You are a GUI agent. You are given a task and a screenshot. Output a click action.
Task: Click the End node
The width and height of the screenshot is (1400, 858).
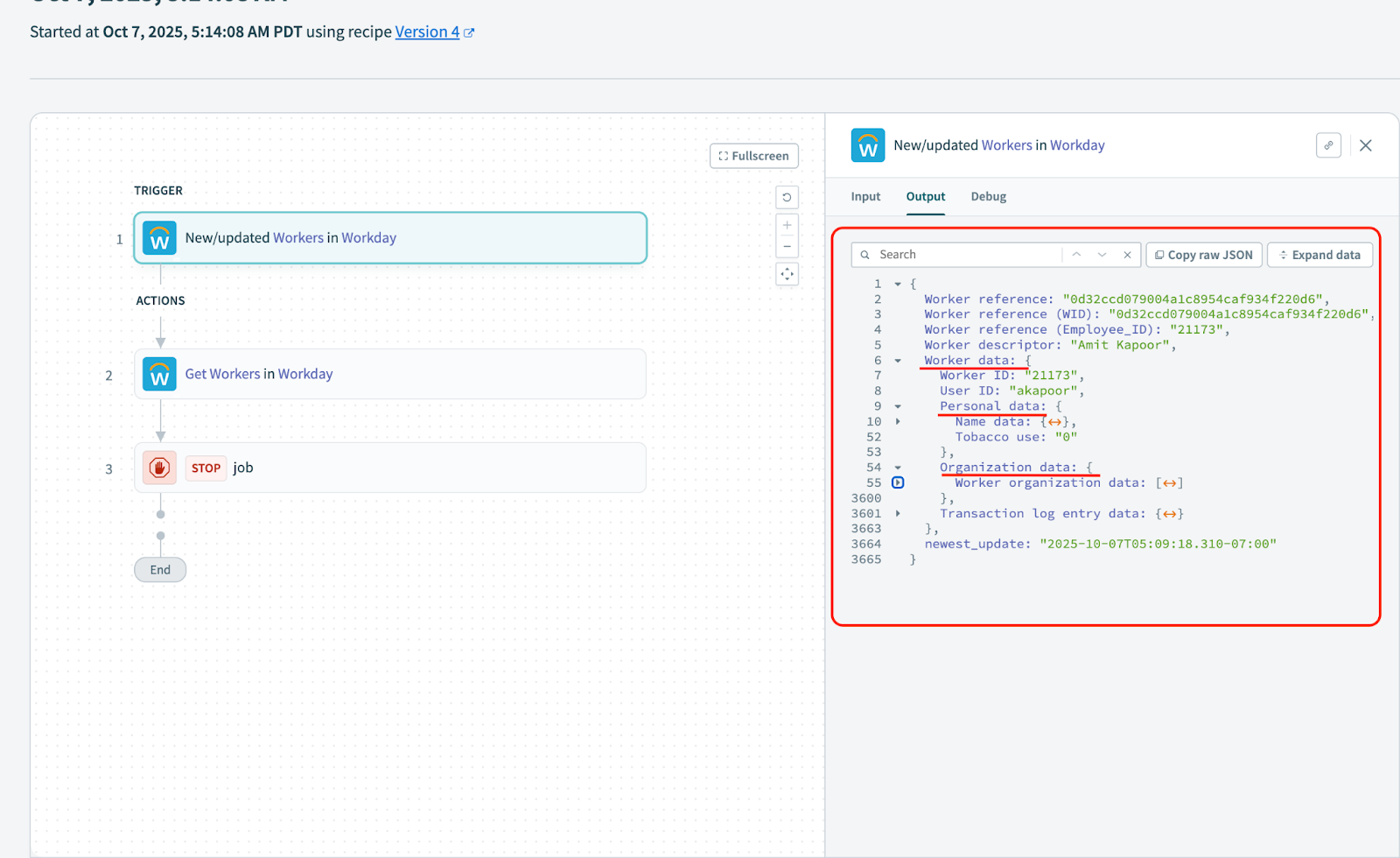coord(160,570)
